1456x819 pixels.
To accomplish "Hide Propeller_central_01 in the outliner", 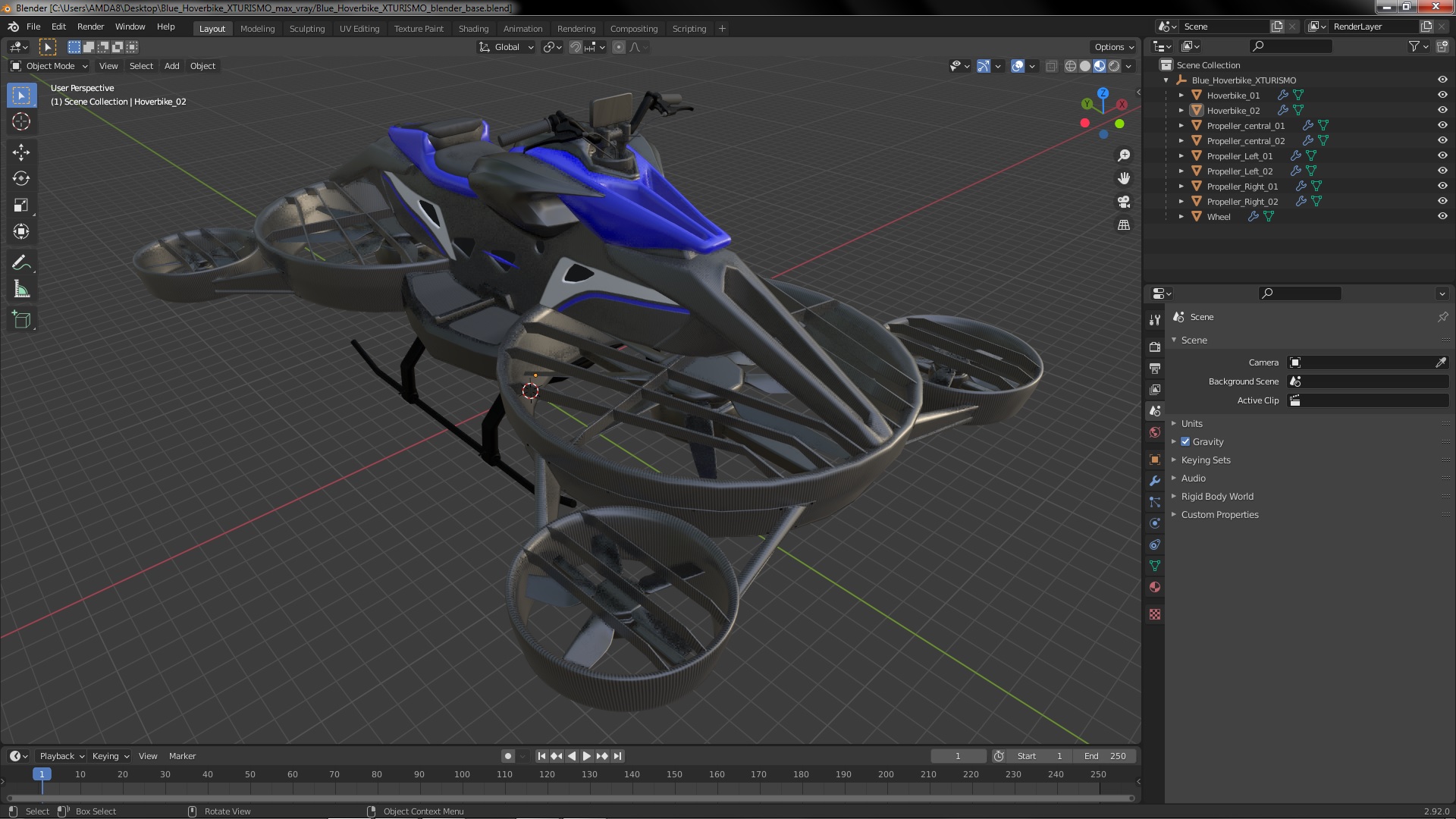I will pyautogui.click(x=1442, y=125).
